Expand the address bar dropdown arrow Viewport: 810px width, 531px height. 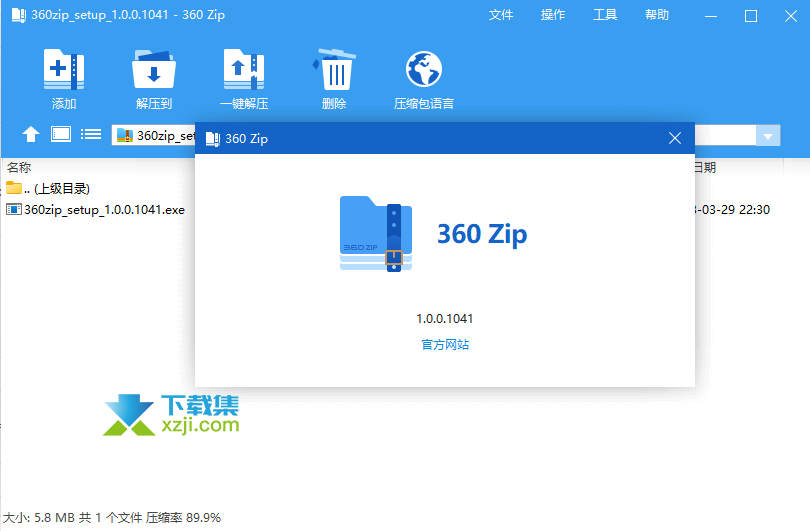768,136
